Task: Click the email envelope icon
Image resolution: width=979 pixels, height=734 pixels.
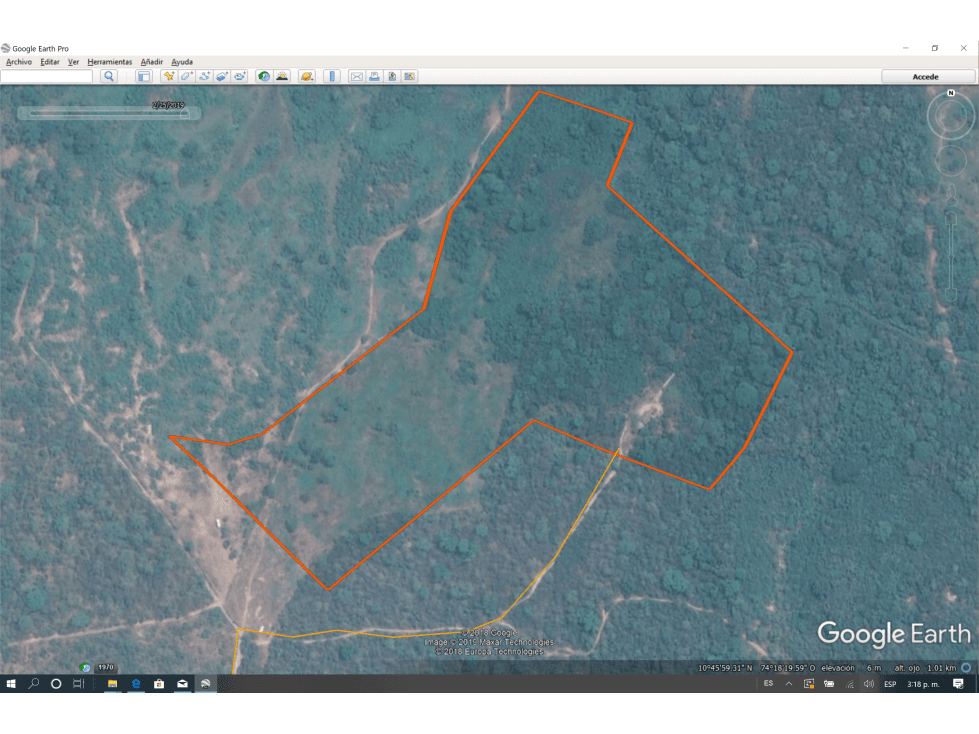Action: [356, 76]
